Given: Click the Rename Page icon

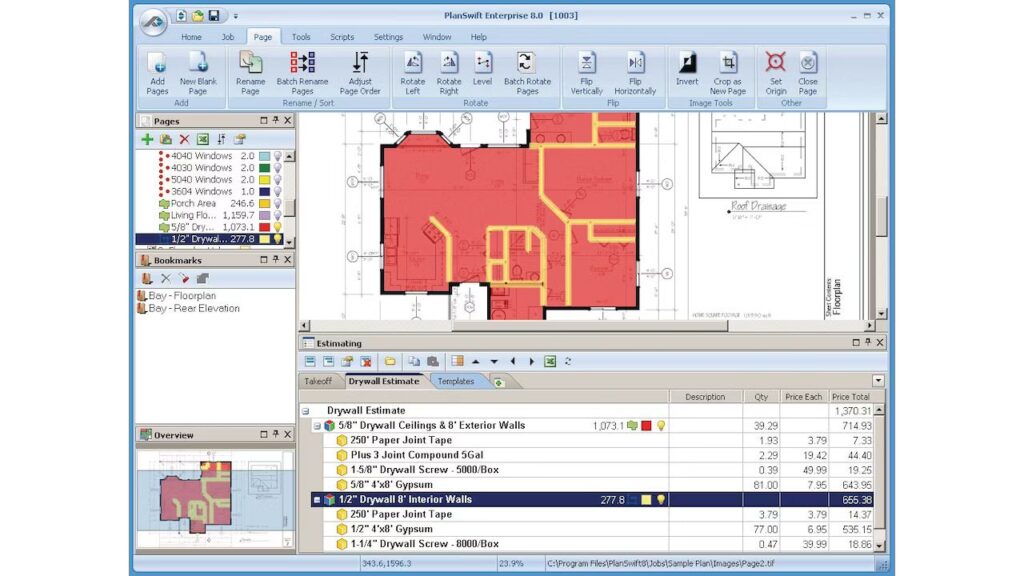Looking at the screenshot, I should (250, 72).
